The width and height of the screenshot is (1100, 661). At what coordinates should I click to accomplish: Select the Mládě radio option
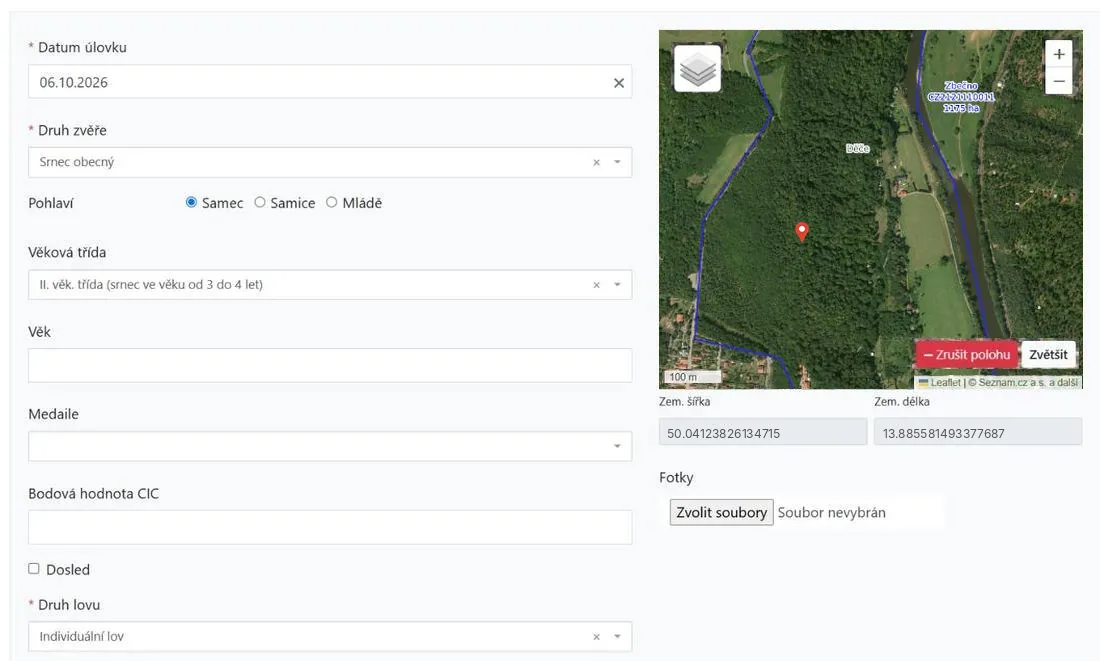coord(331,202)
